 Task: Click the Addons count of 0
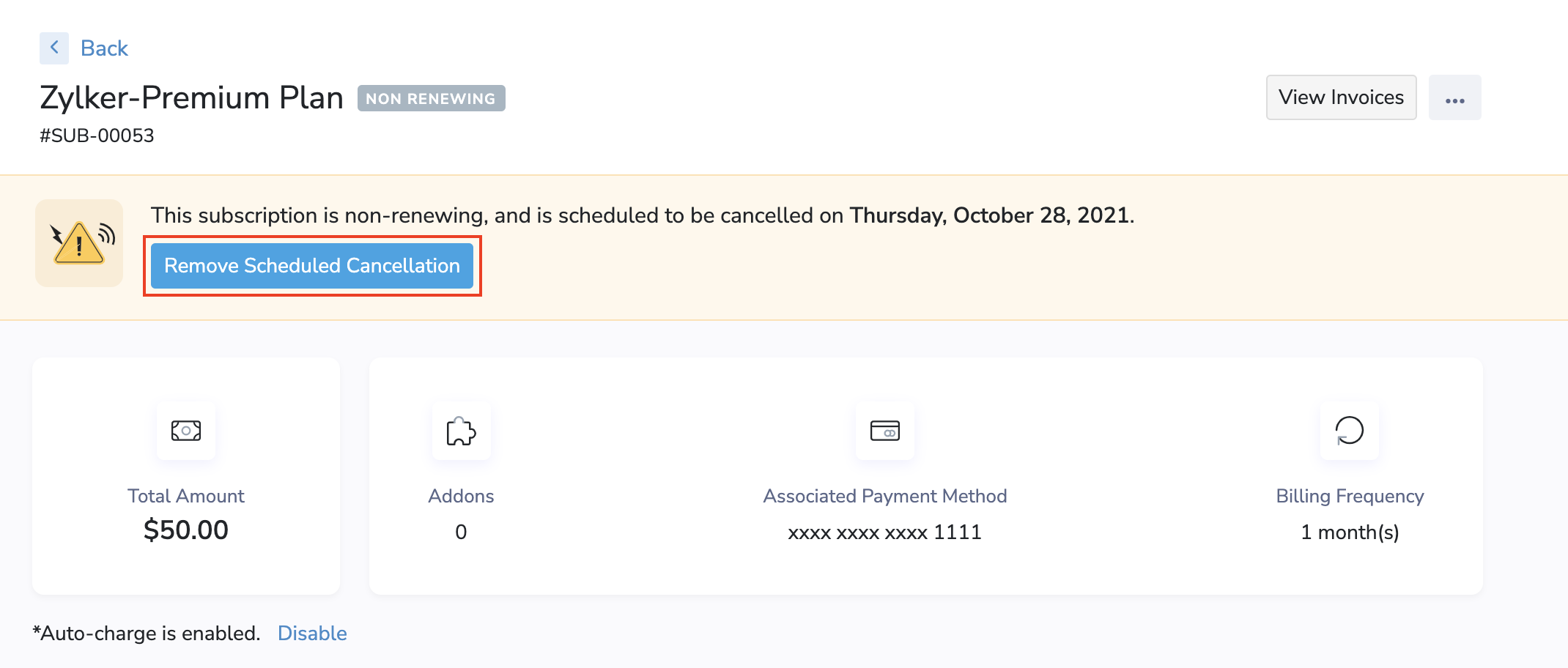(461, 532)
